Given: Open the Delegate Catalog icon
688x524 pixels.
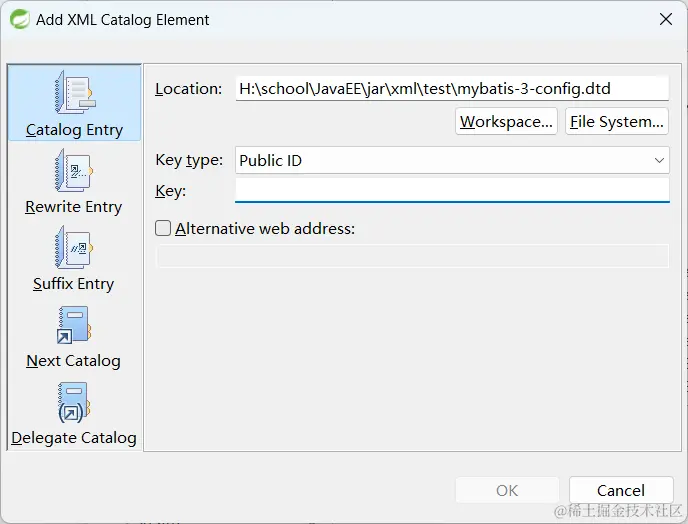Looking at the screenshot, I should [74, 402].
